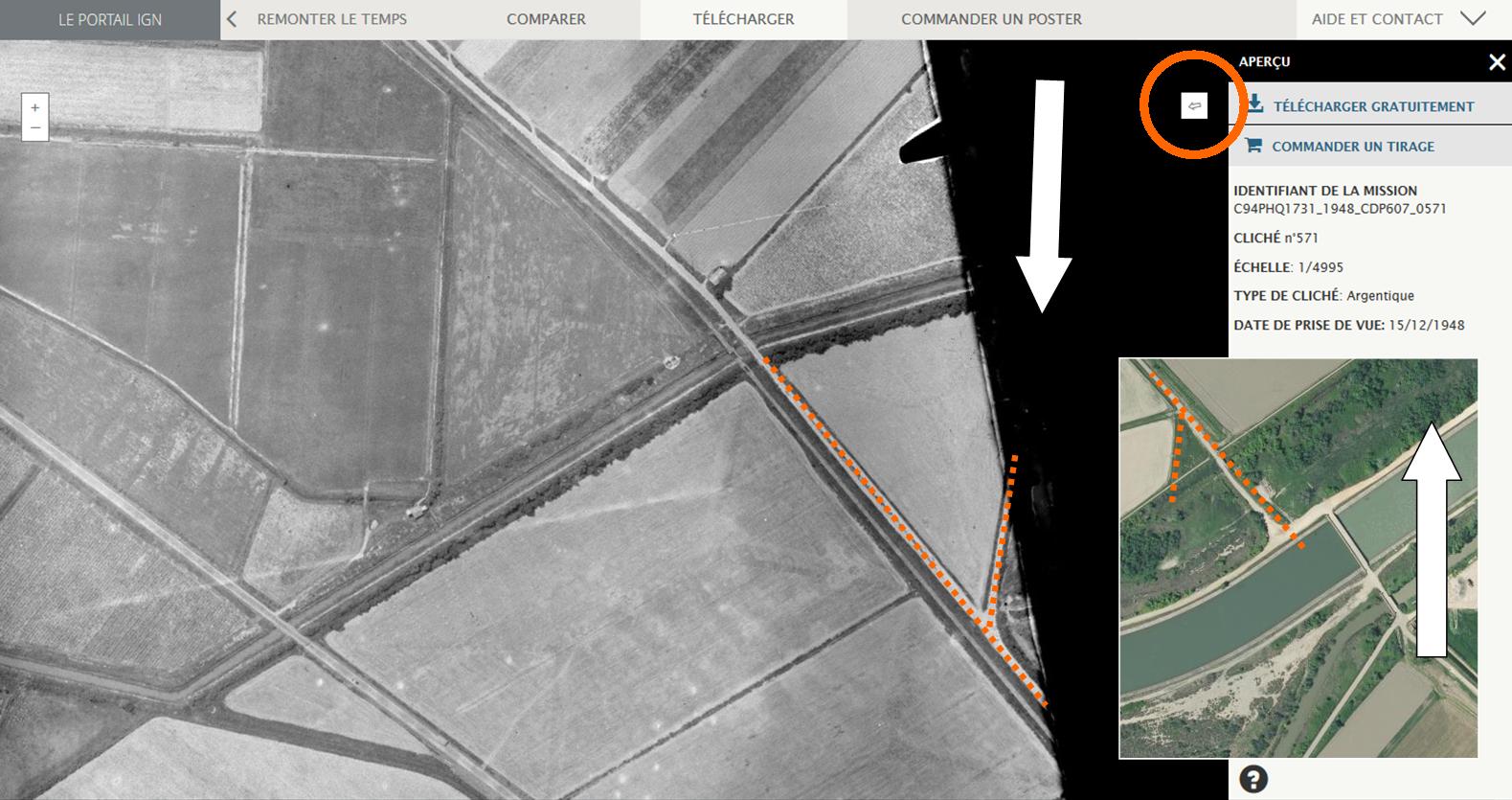The image size is (1512, 800).
Task: Click the small arrow button beside the preview panel
Action: click(x=1194, y=106)
